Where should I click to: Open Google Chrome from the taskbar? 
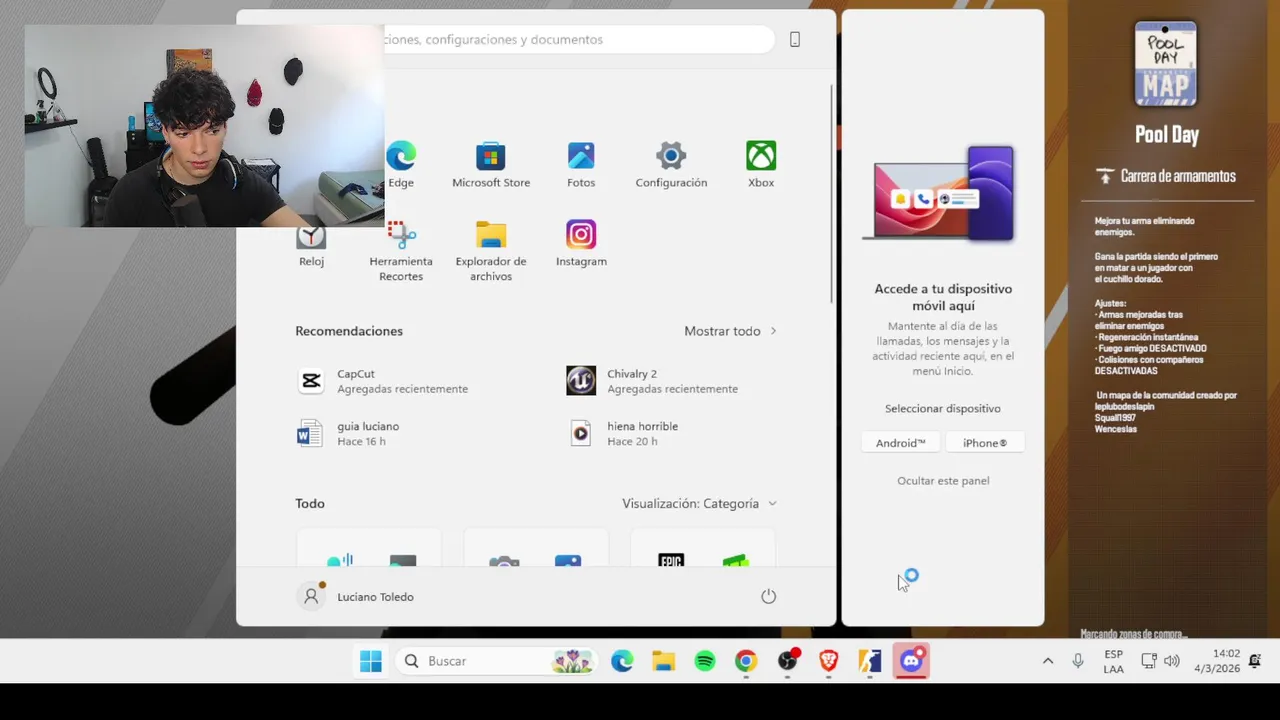tap(746, 661)
